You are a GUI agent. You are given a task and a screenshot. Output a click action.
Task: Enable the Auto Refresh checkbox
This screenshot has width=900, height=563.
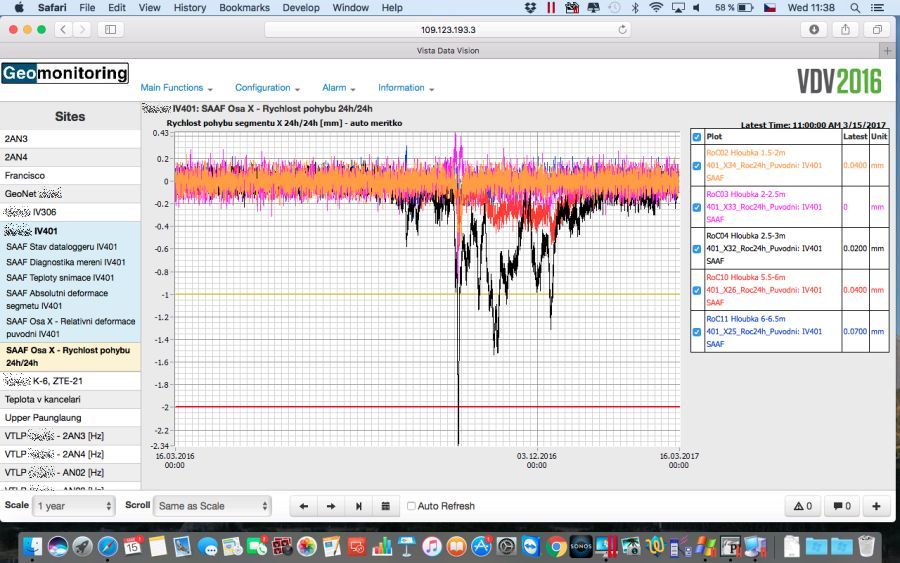(411, 506)
